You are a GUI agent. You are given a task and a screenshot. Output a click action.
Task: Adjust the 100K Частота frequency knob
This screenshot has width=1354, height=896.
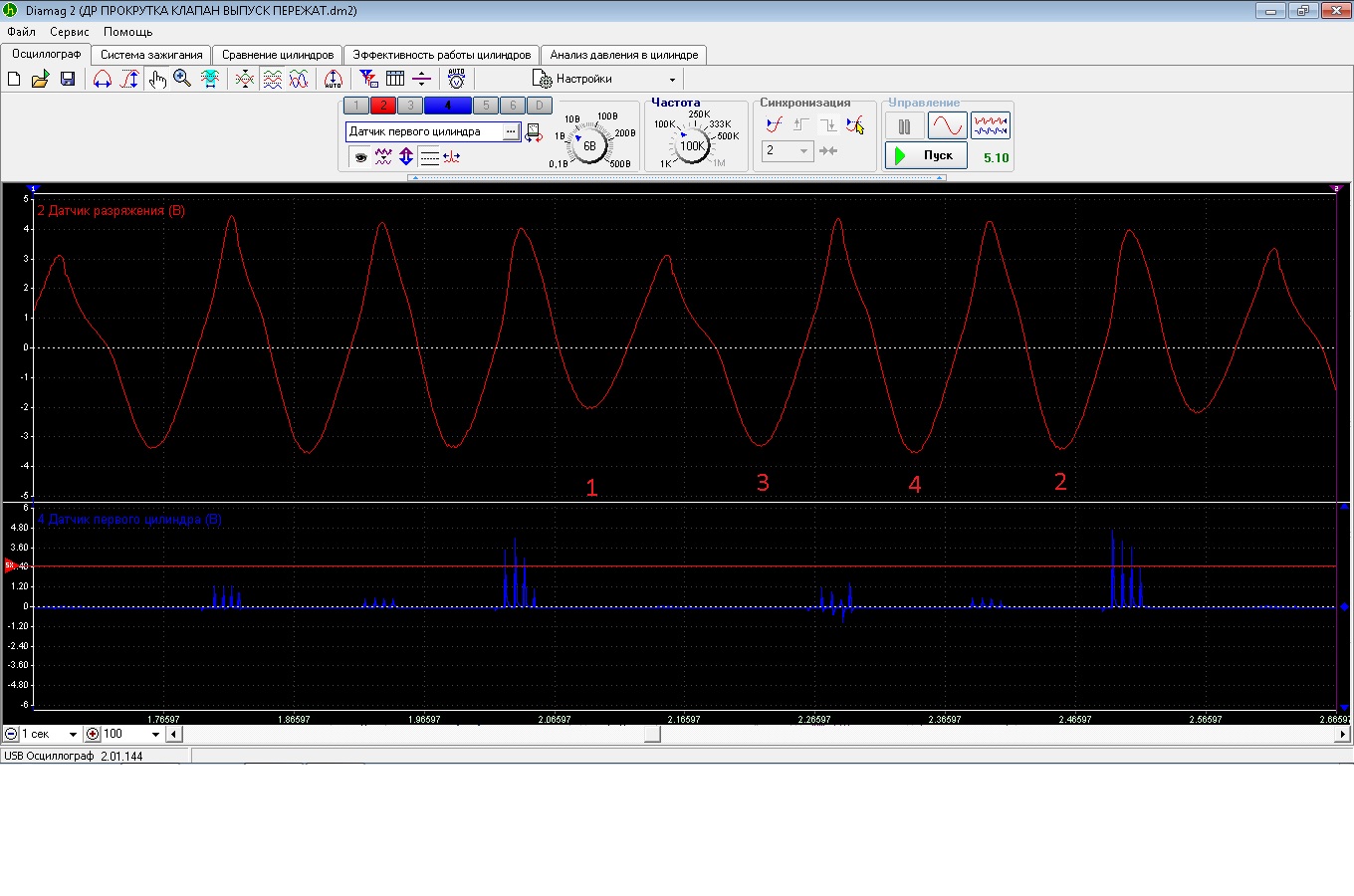click(692, 145)
